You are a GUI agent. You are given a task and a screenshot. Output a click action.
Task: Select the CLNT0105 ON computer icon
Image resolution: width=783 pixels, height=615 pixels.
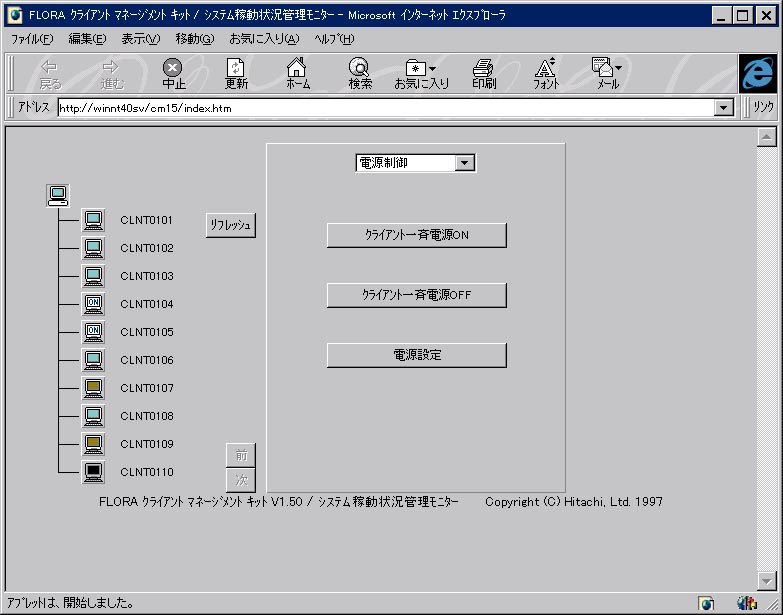coord(93,332)
